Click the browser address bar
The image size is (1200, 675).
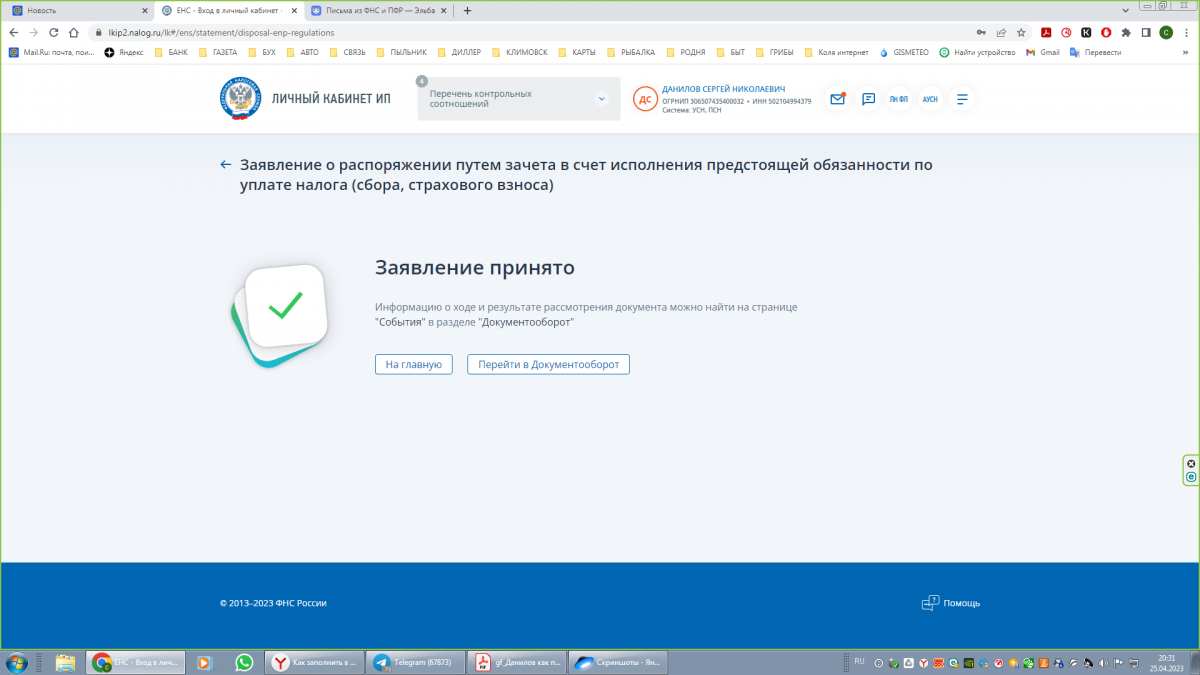tap(500, 32)
